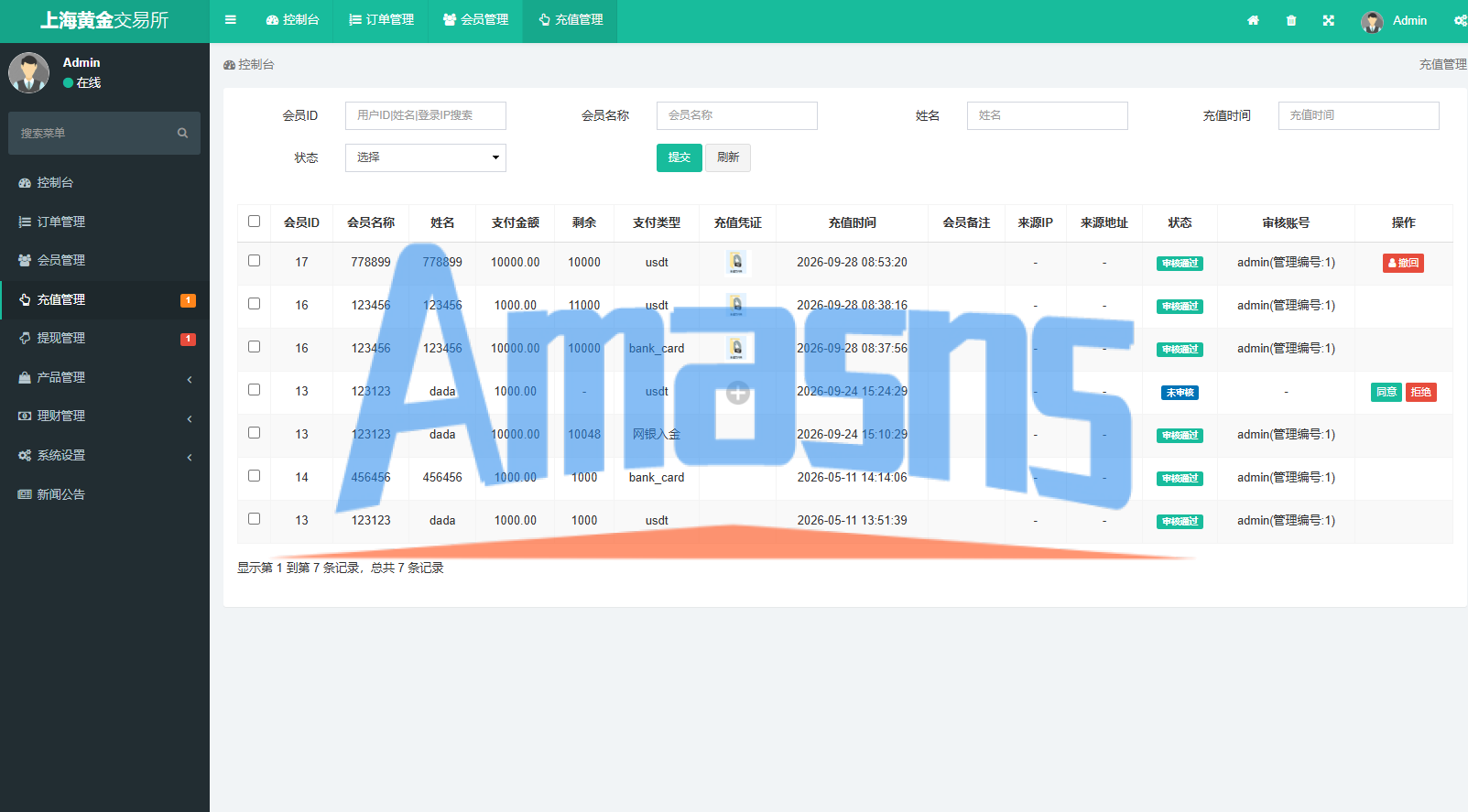Reject the pending recharge with 拒绝
The height and width of the screenshot is (812, 1468).
(x=1421, y=392)
